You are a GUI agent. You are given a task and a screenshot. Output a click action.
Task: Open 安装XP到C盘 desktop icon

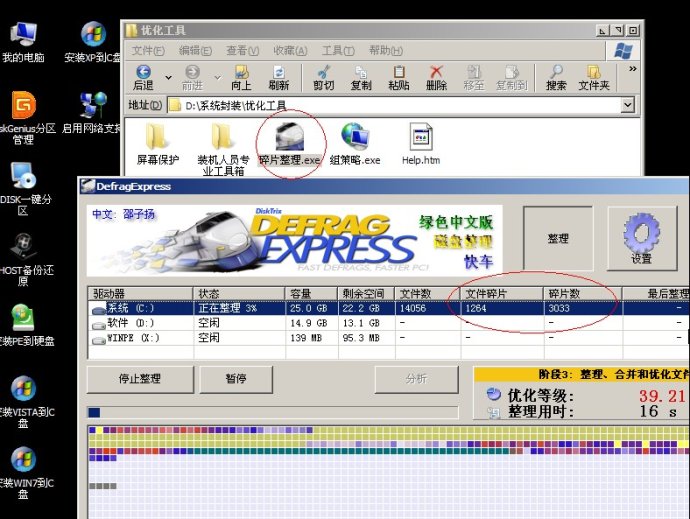[x=92, y=42]
